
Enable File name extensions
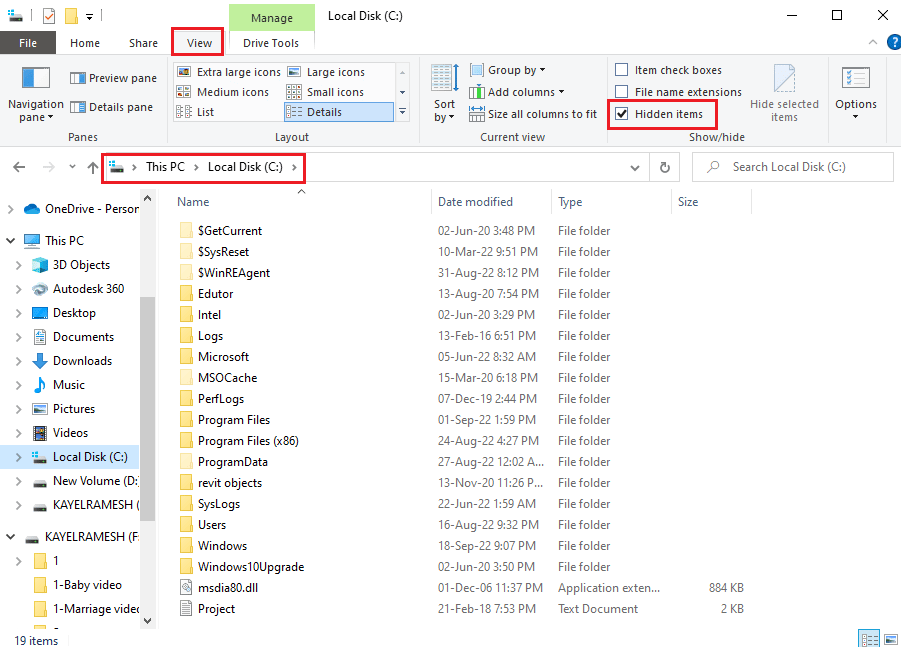point(678,92)
